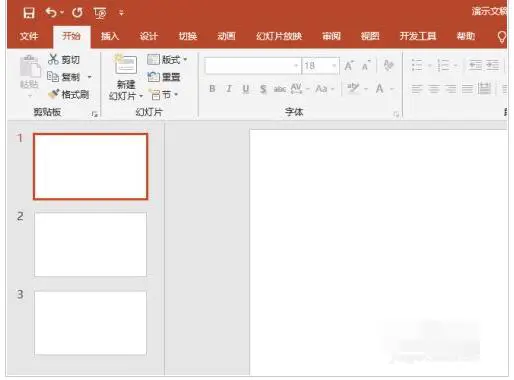The width and height of the screenshot is (514, 380).
Task: Switch to the 帮助 (Help) tab
Action: click(466, 36)
